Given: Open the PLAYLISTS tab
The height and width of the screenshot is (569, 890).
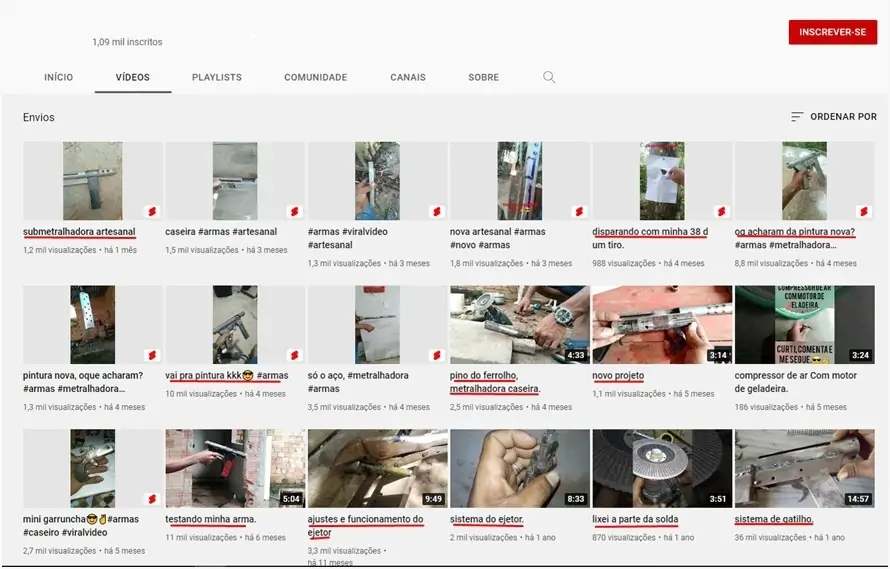Looking at the screenshot, I should [x=217, y=77].
